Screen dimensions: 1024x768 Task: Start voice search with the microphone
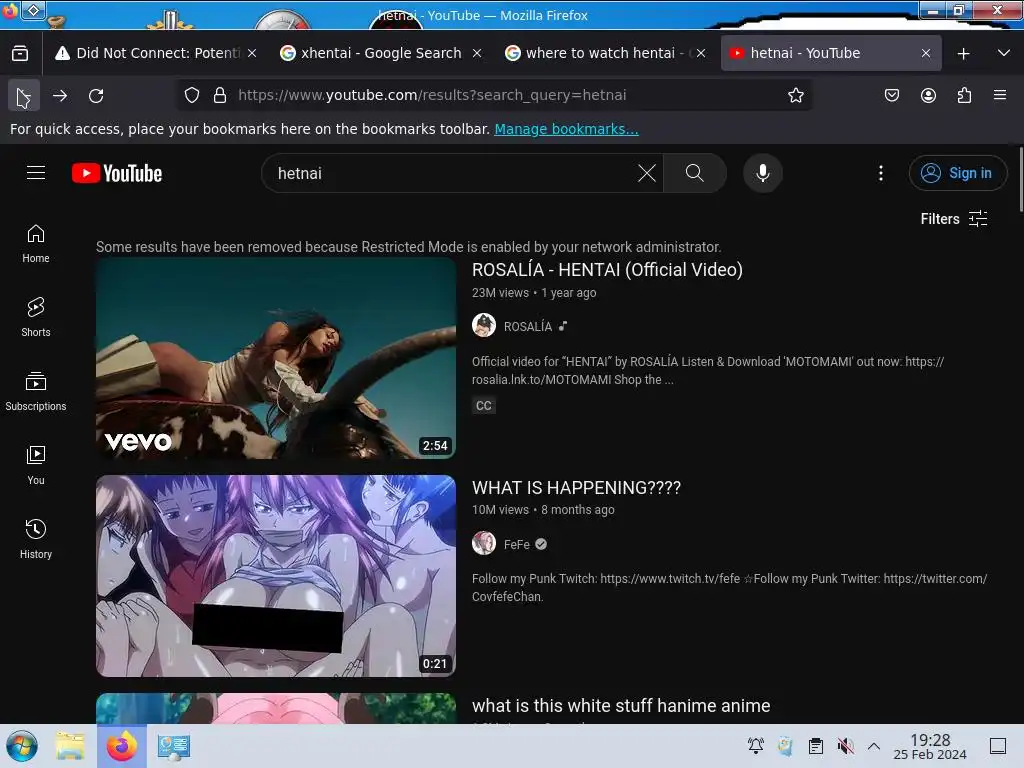(x=762, y=173)
